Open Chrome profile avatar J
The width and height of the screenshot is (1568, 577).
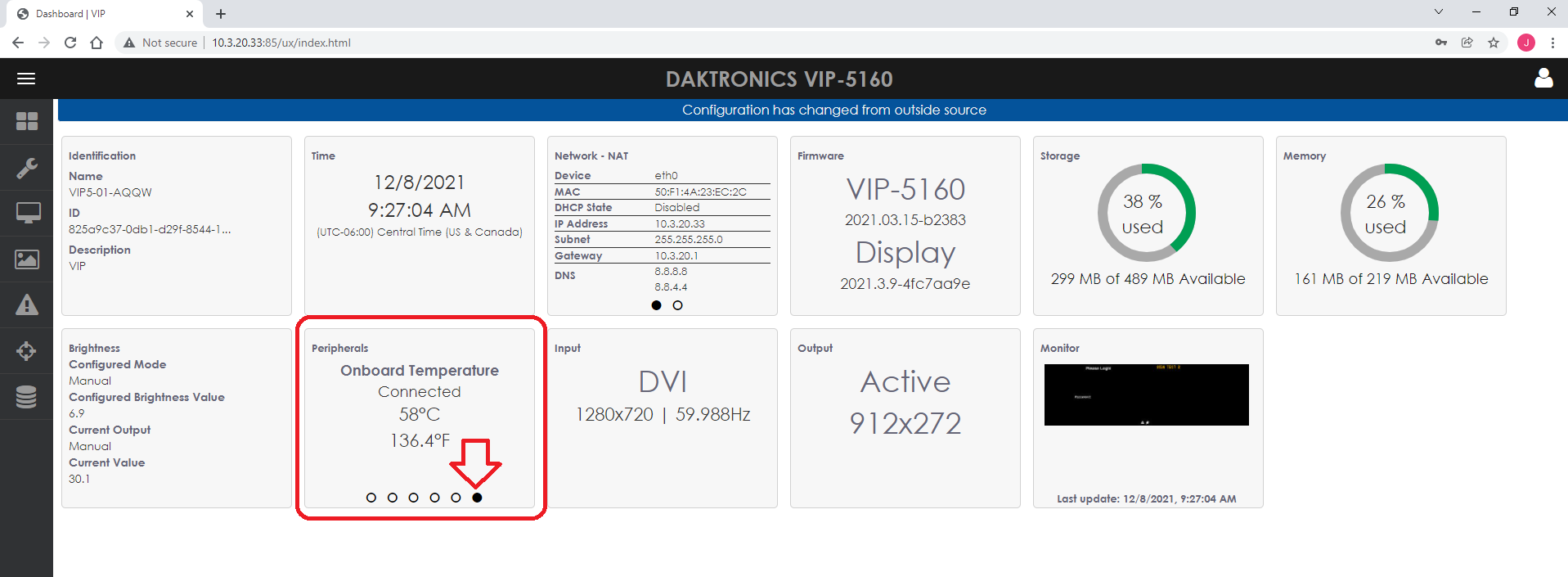(x=1526, y=43)
